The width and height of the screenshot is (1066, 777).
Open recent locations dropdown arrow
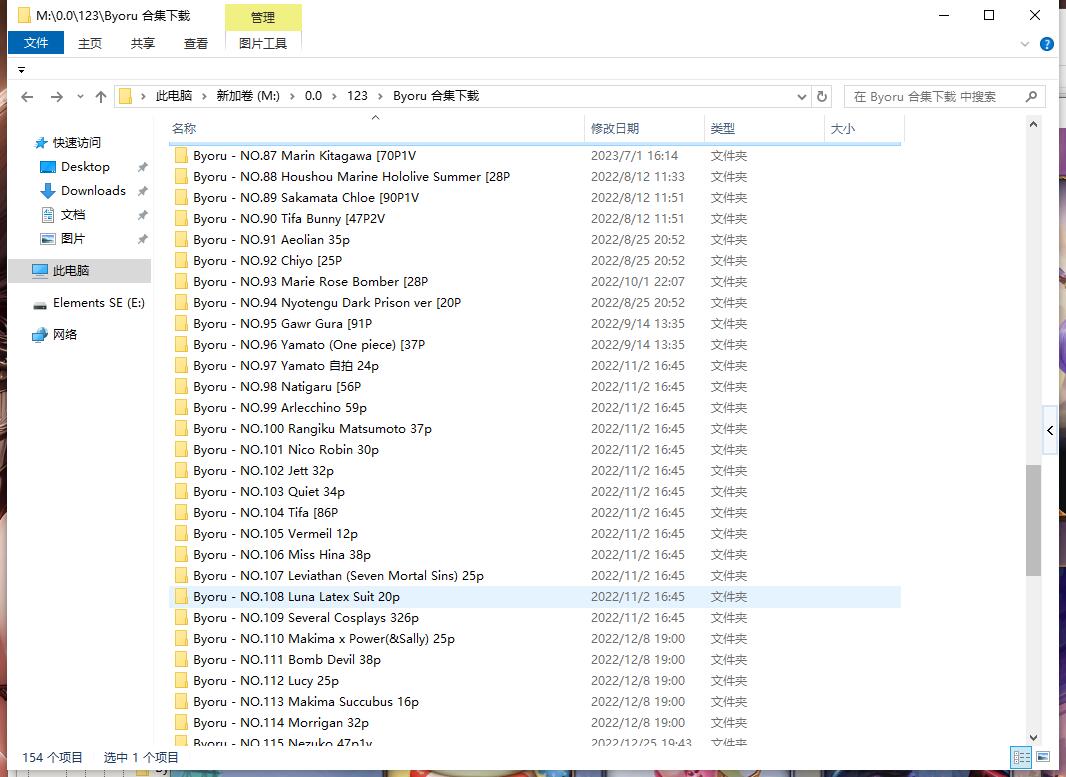click(80, 97)
